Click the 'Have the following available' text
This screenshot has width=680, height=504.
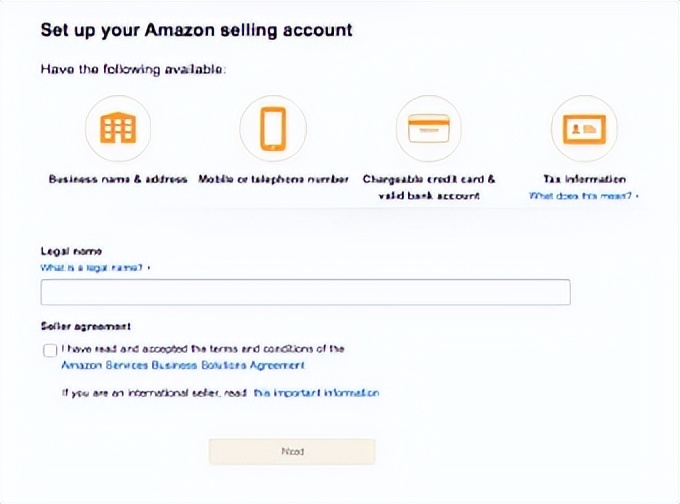133,69
